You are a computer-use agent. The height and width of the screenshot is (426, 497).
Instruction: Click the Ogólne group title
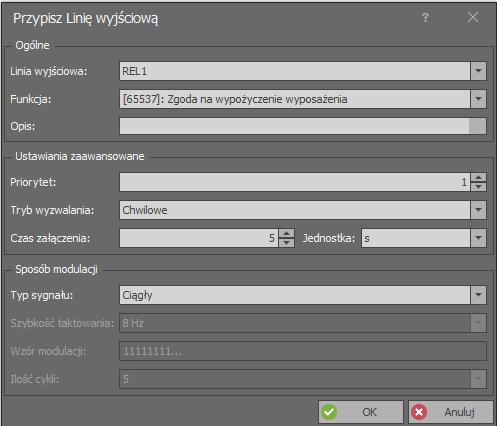pos(32,45)
